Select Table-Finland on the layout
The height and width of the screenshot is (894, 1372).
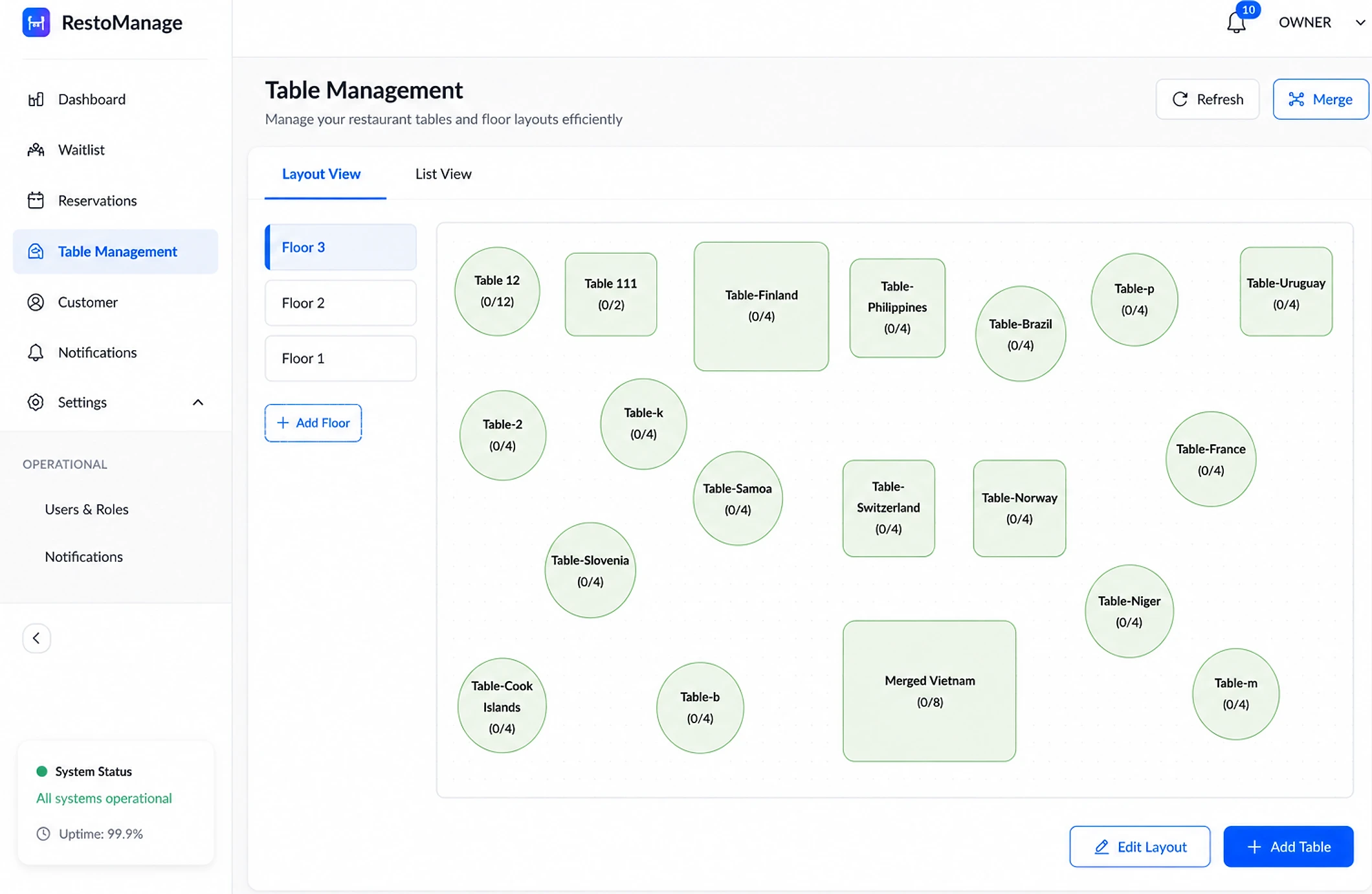pos(761,306)
